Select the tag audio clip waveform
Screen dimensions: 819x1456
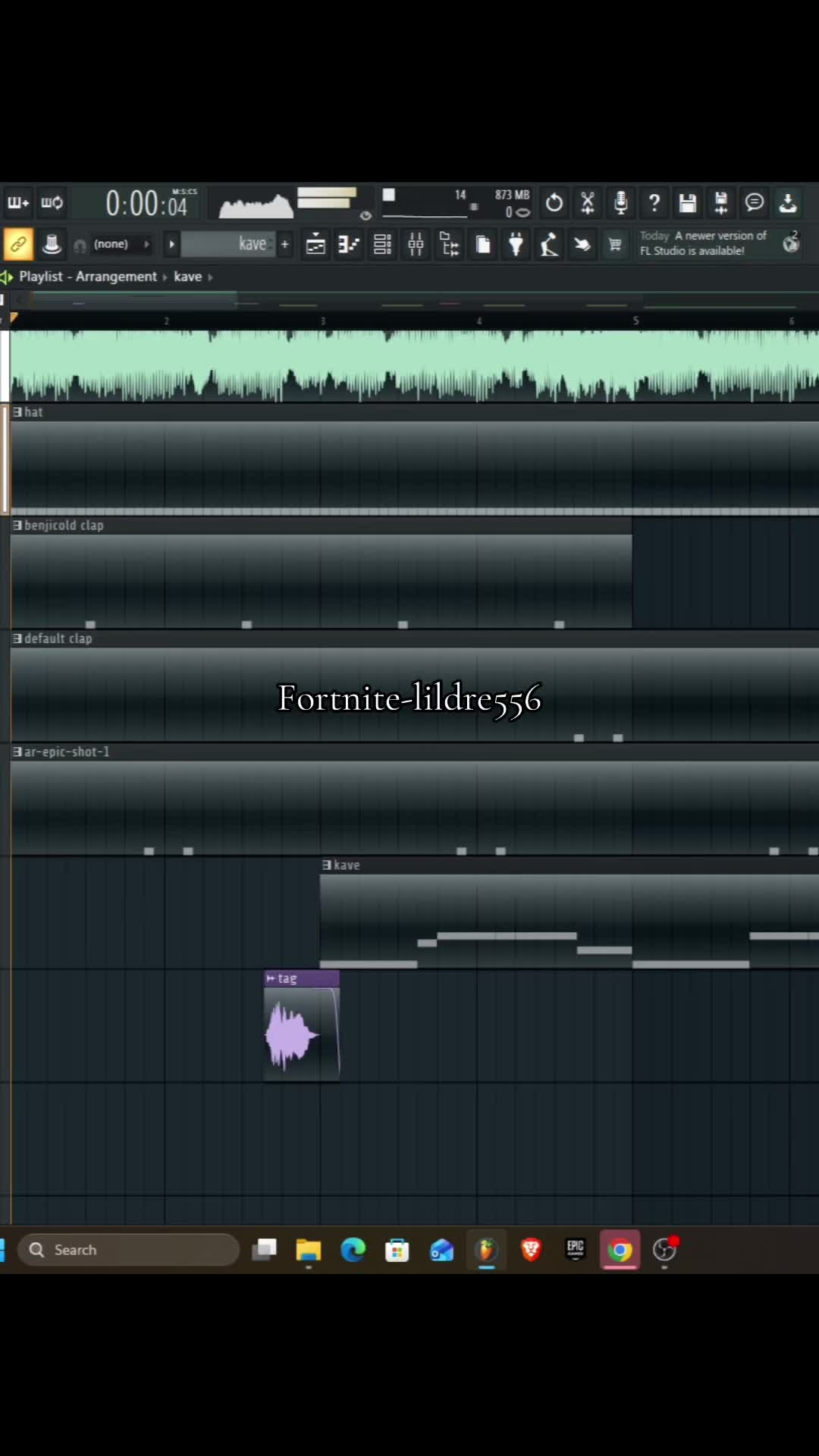click(x=302, y=1034)
